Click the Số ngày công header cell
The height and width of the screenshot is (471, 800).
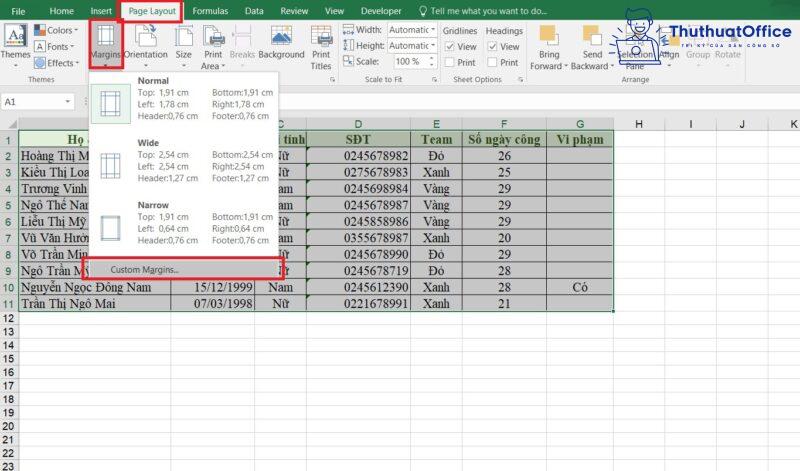(x=504, y=139)
